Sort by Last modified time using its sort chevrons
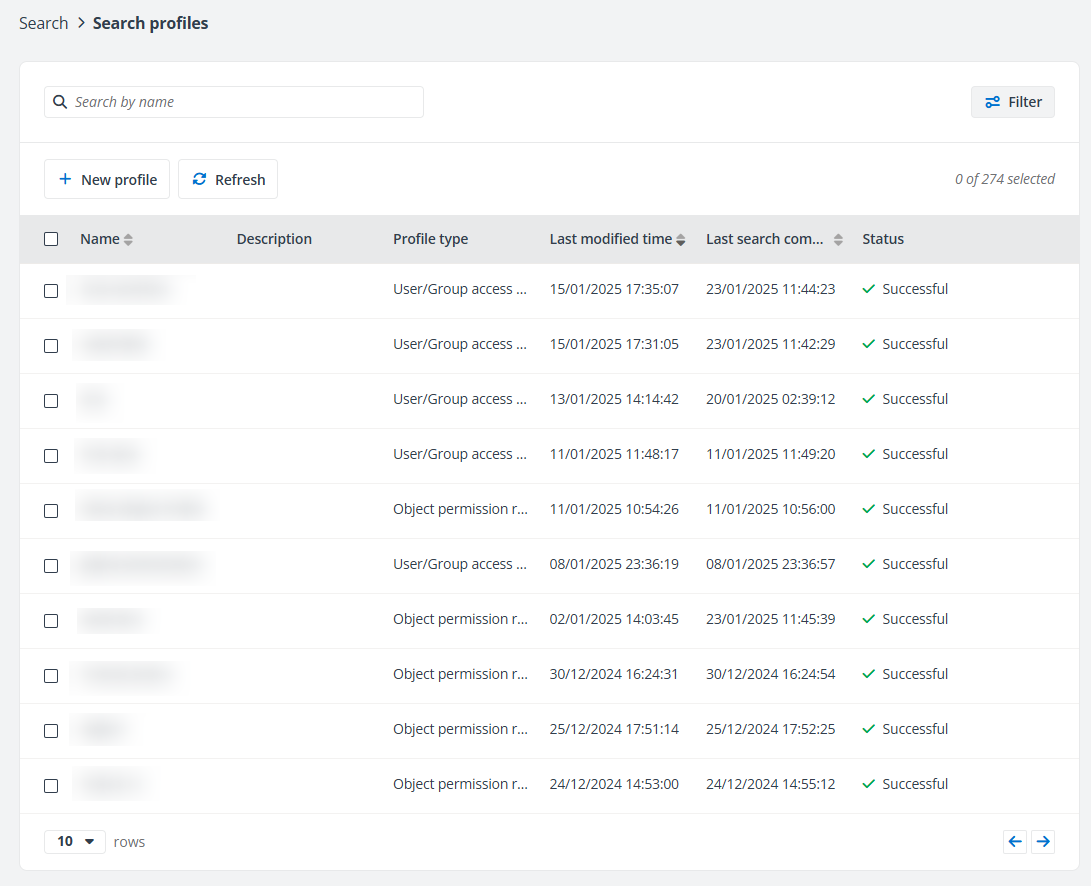1091x886 pixels. [681, 239]
